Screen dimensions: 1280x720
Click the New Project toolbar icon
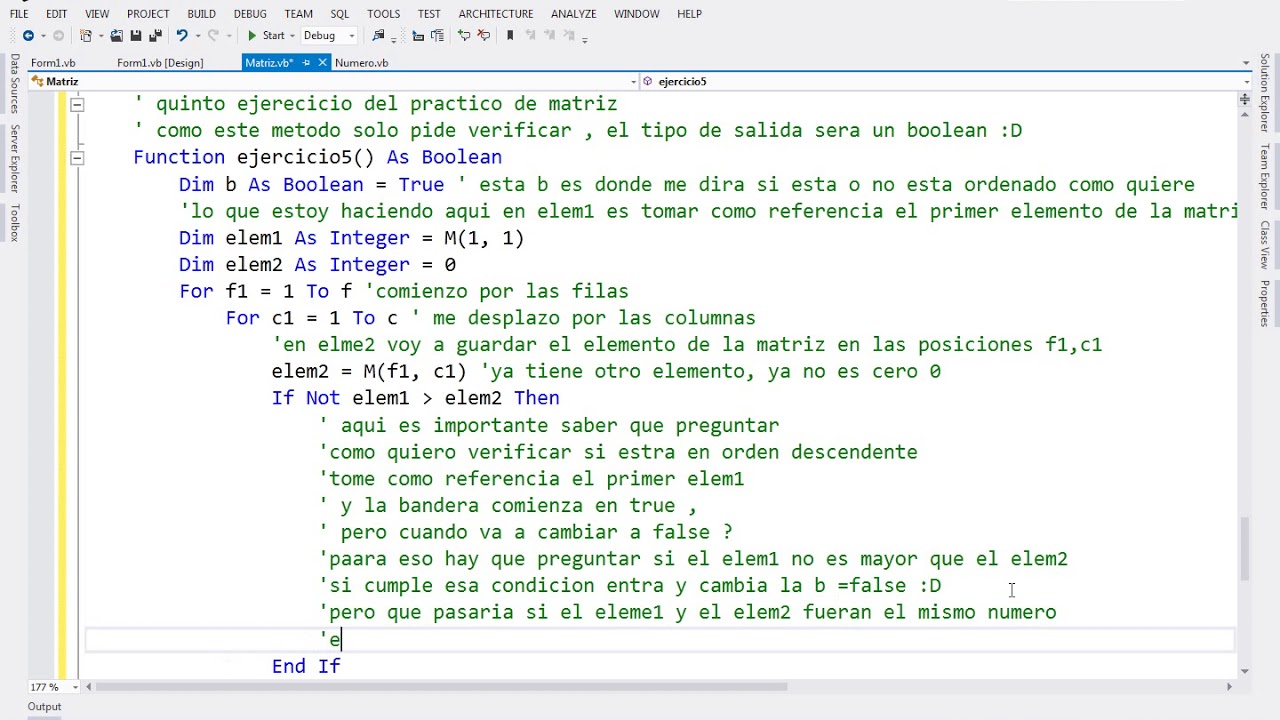tap(86, 35)
